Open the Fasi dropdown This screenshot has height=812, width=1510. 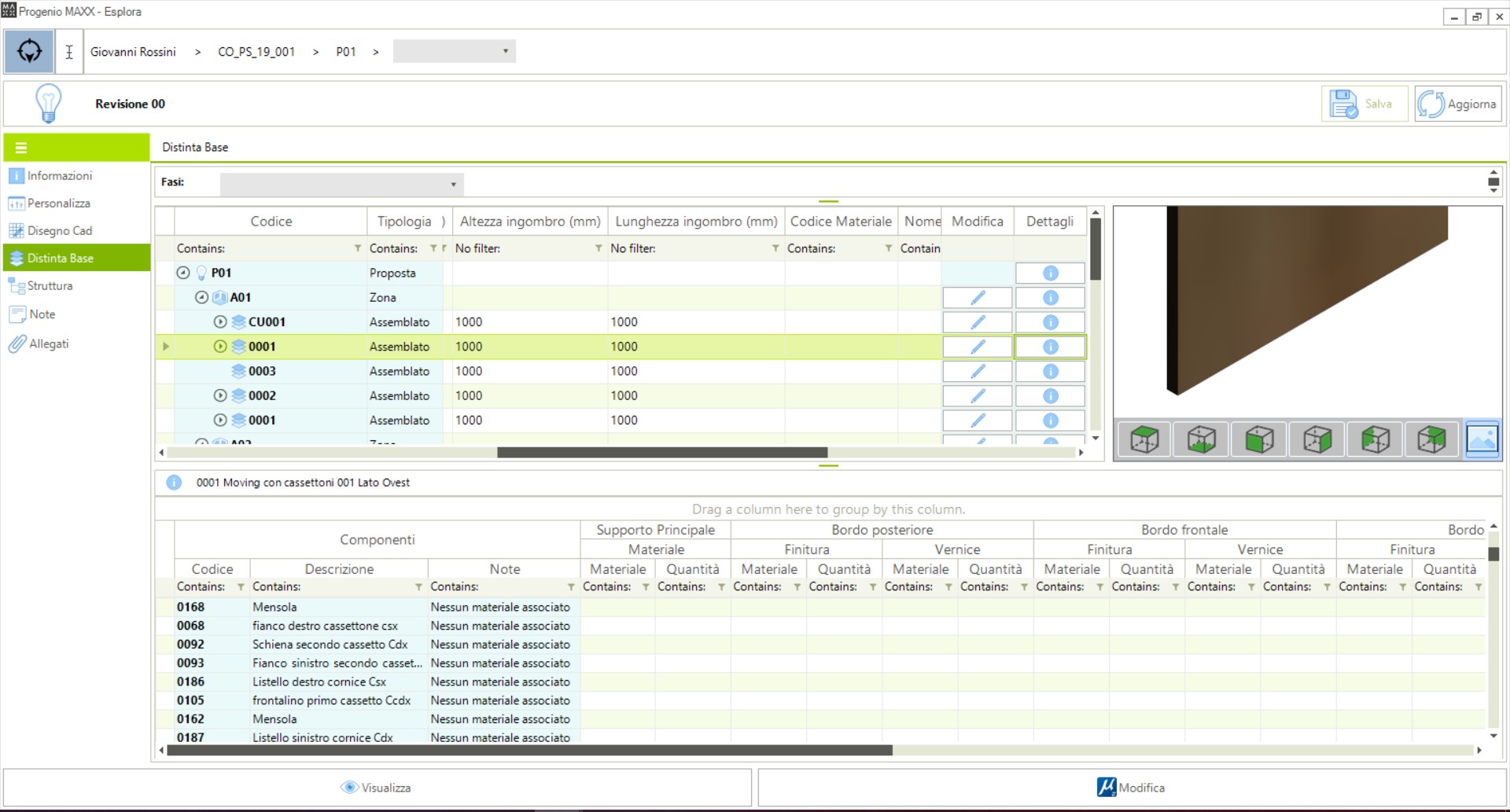[x=341, y=184]
